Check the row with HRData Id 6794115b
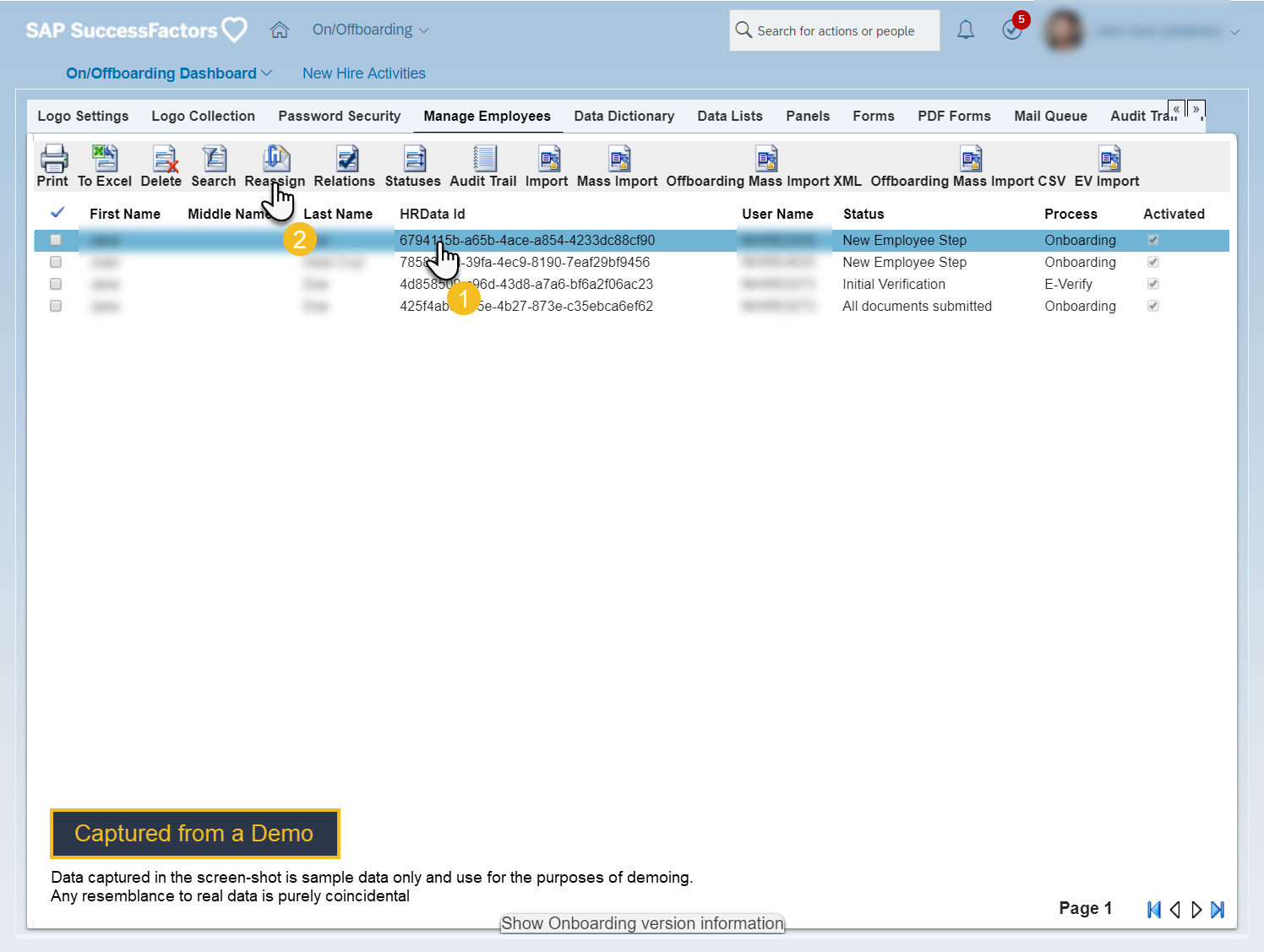 coord(56,240)
